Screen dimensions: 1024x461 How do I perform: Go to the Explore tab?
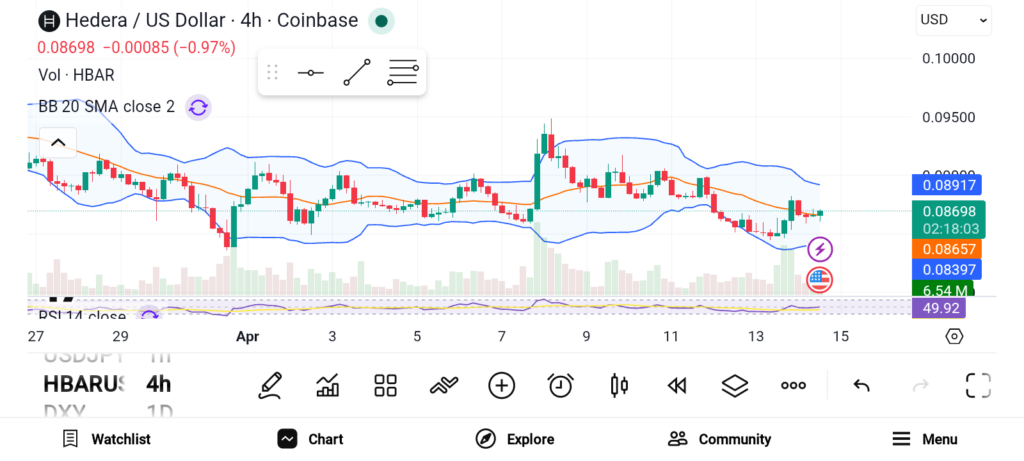point(515,439)
